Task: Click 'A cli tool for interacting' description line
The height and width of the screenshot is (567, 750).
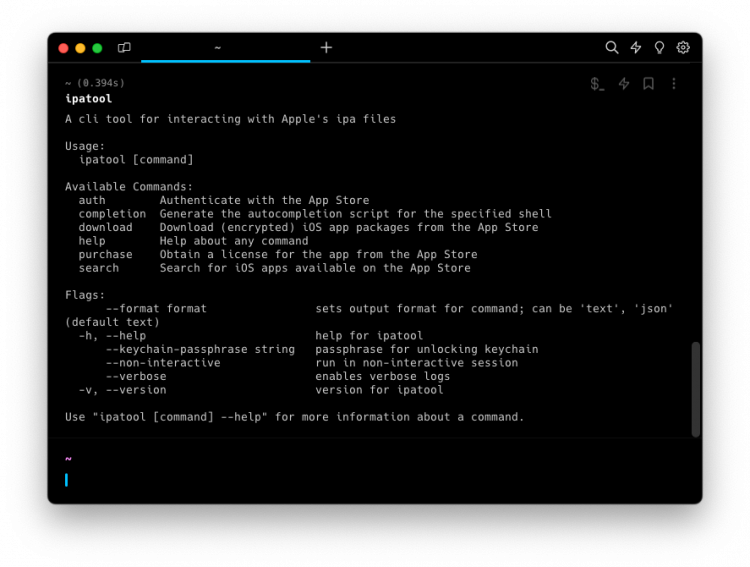Action: click(231, 119)
